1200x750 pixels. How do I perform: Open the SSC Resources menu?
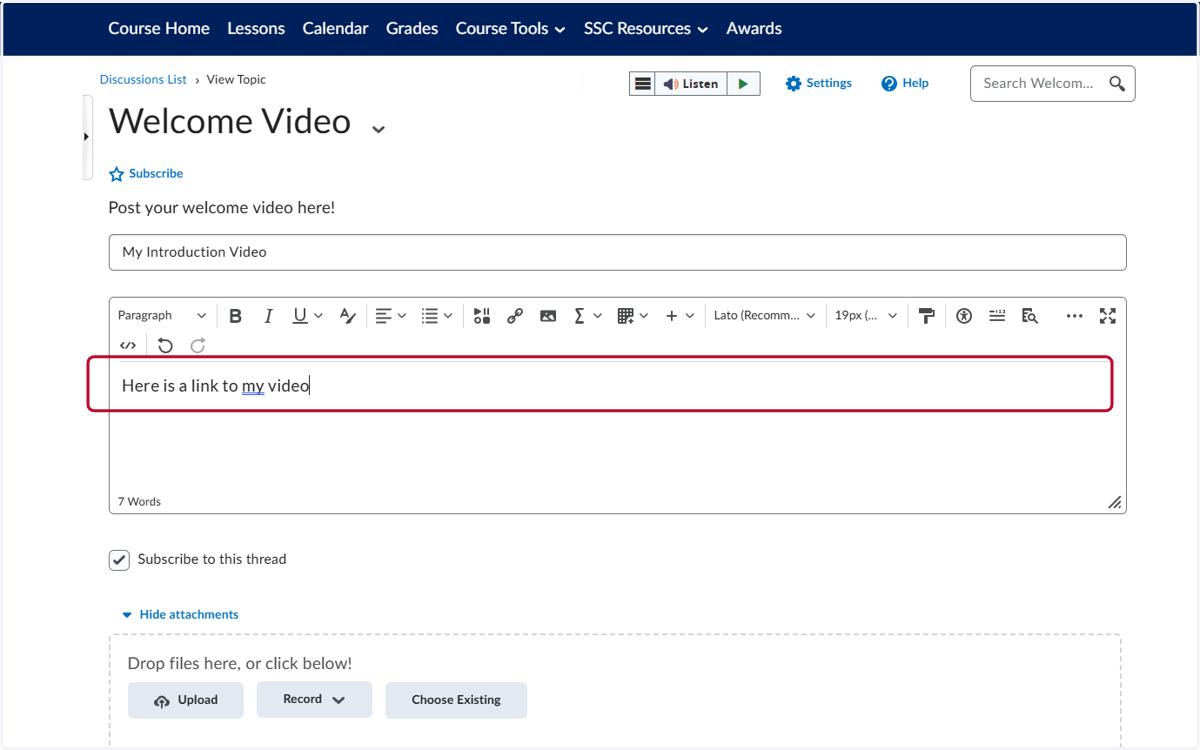point(646,29)
